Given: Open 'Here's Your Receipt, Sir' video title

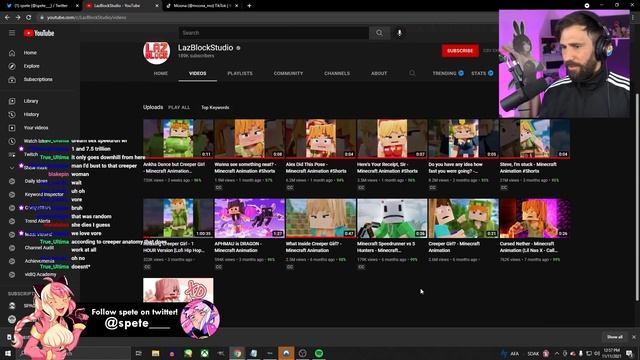Looking at the screenshot, I should 387,168.
